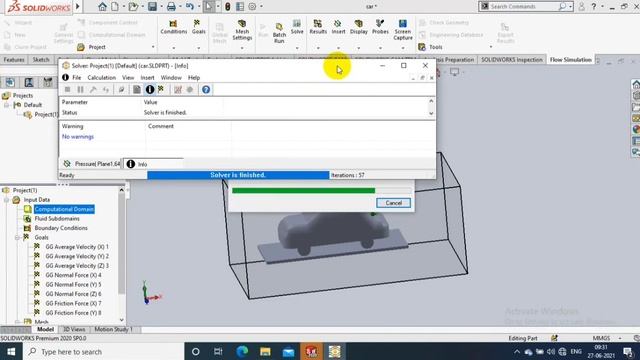Screen dimensions: 640x360
Task: Select Boundary Conditions in project tree
Action: [x=61, y=228]
